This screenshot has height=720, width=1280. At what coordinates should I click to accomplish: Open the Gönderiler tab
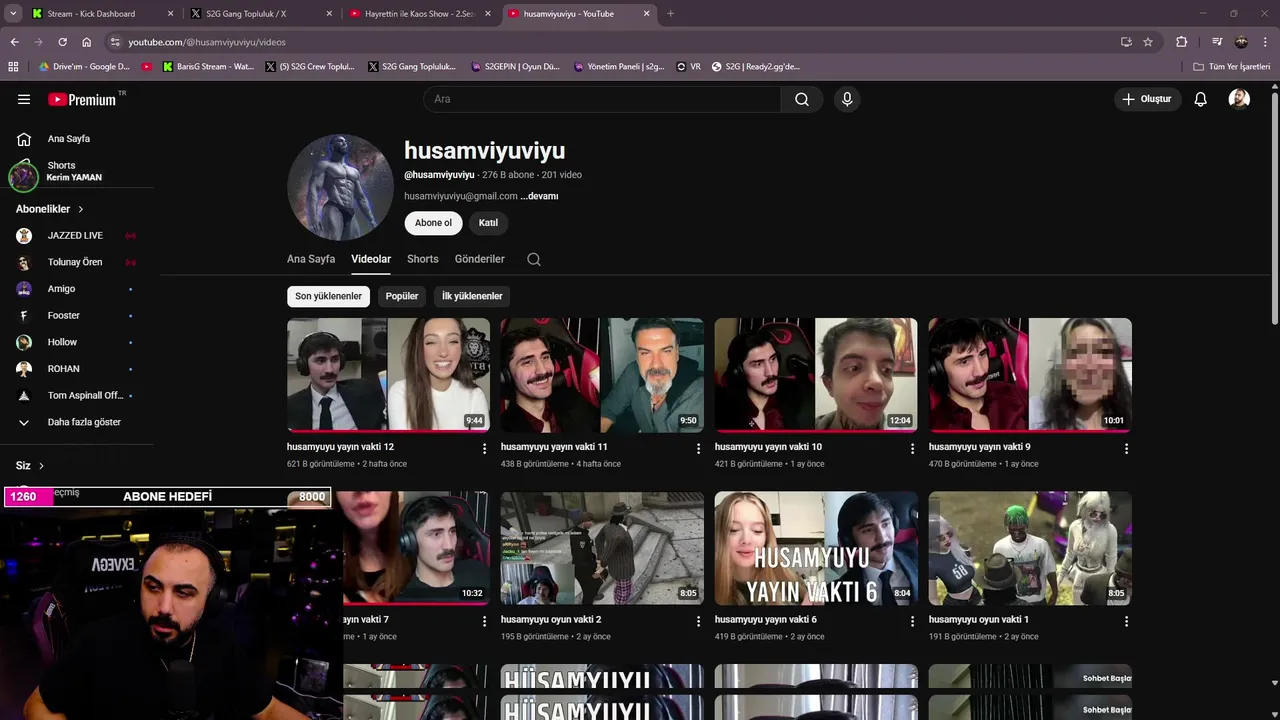coord(480,259)
